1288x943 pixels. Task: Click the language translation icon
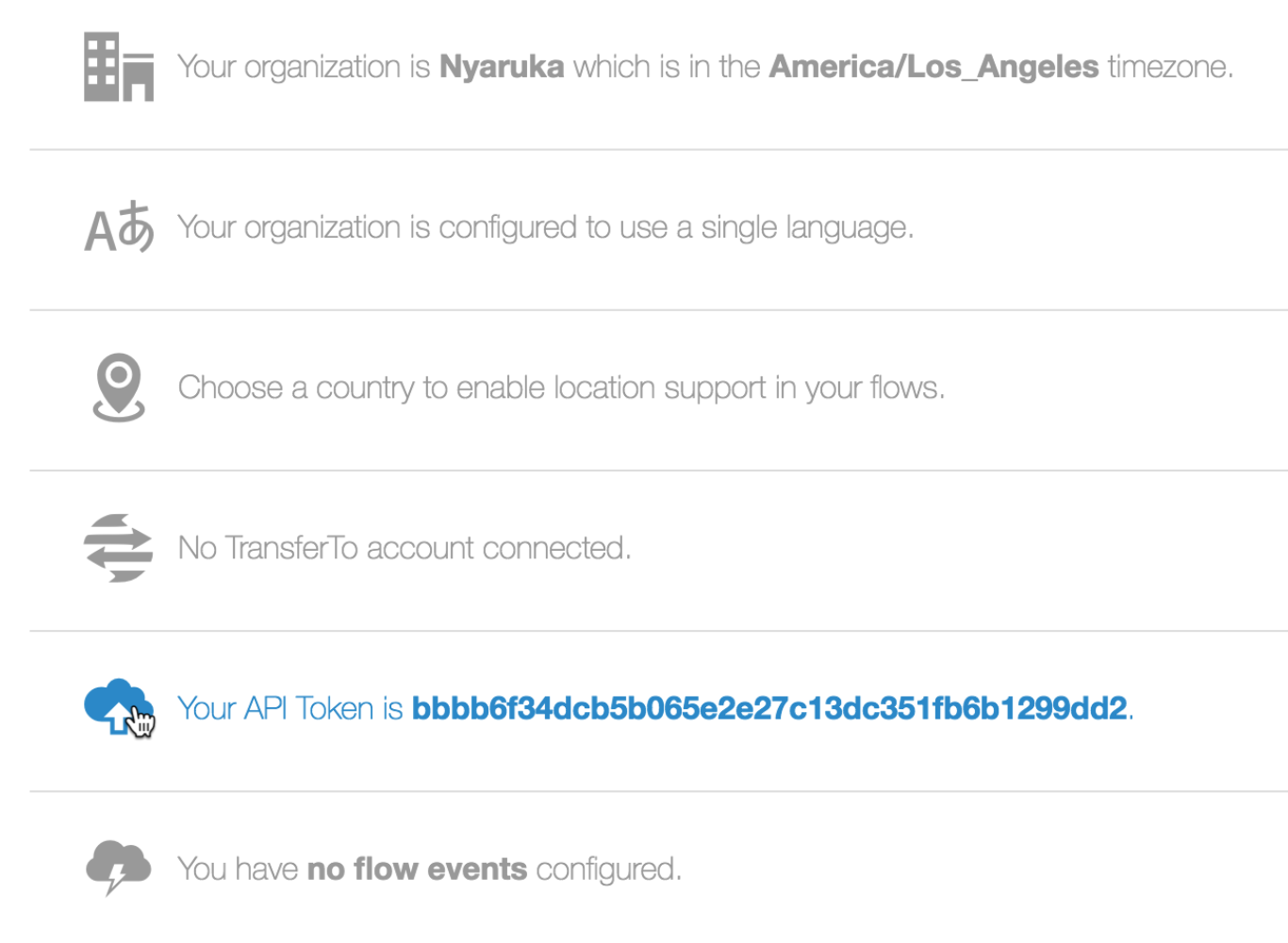tap(119, 227)
